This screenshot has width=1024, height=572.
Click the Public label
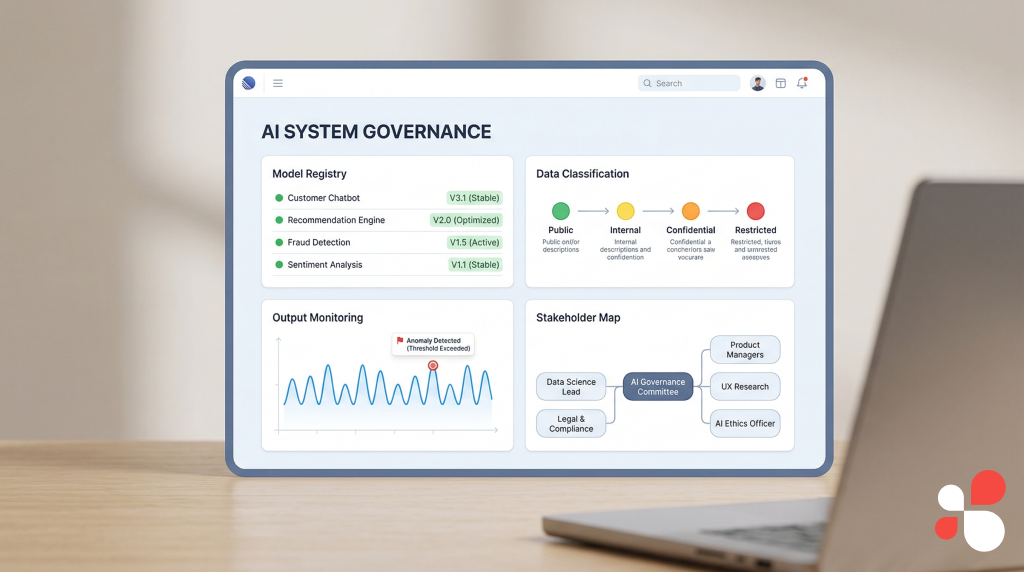click(560, 230)
